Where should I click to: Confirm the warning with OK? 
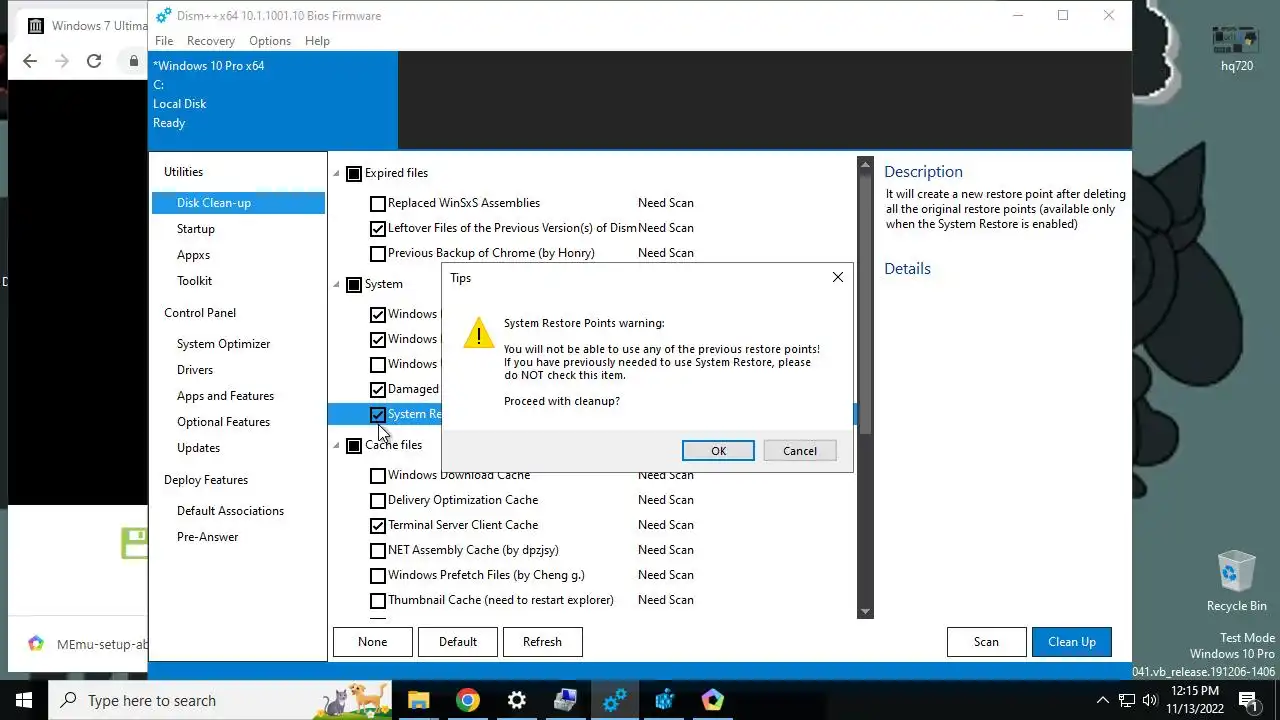(x=718, y=451)
